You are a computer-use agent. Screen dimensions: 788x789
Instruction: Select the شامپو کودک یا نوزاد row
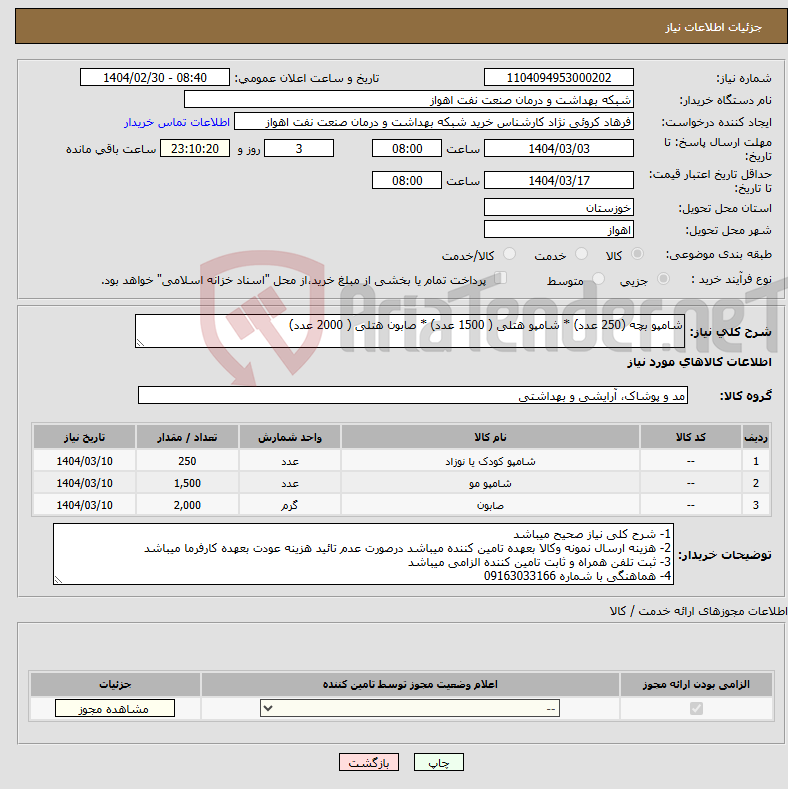tap(402, 461)
